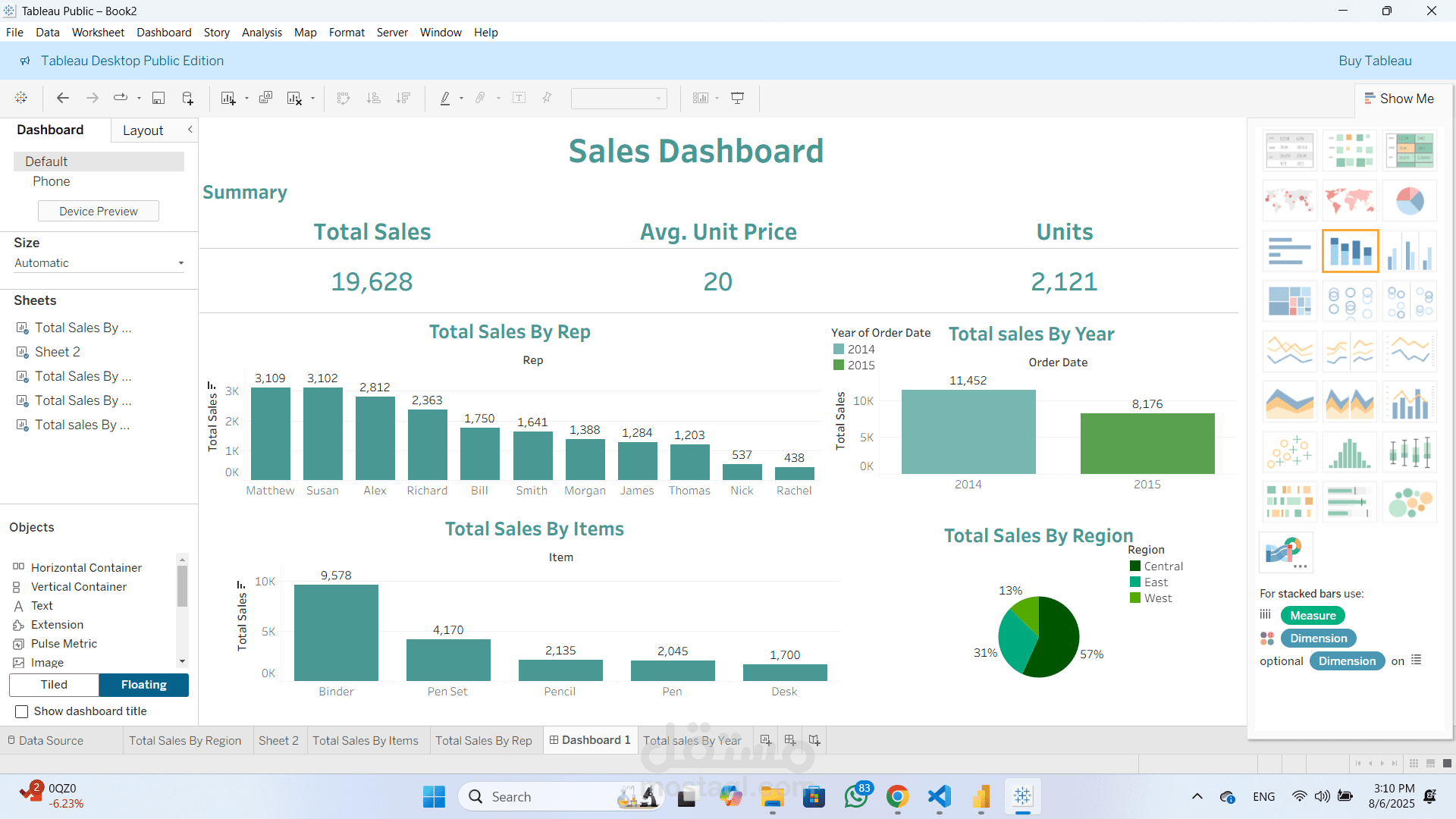Viewport: 1456px width, 819px height.
Task: Click the Show mark labels T icon
Action: point(519,98)
